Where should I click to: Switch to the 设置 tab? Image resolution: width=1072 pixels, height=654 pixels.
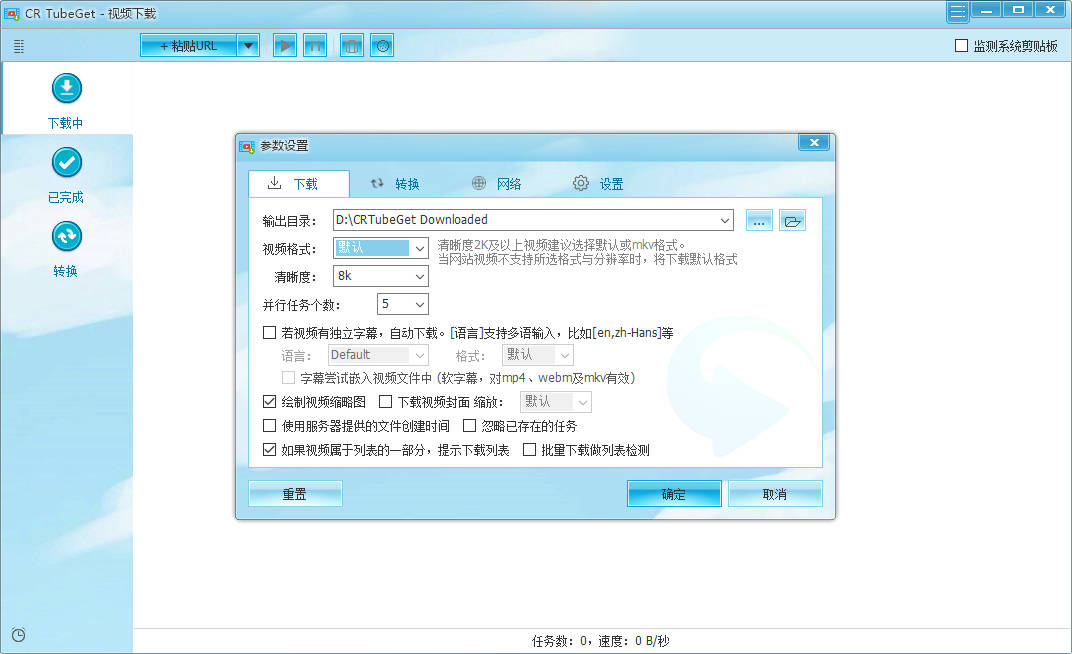pyautogui.click(x=598, y=184)
